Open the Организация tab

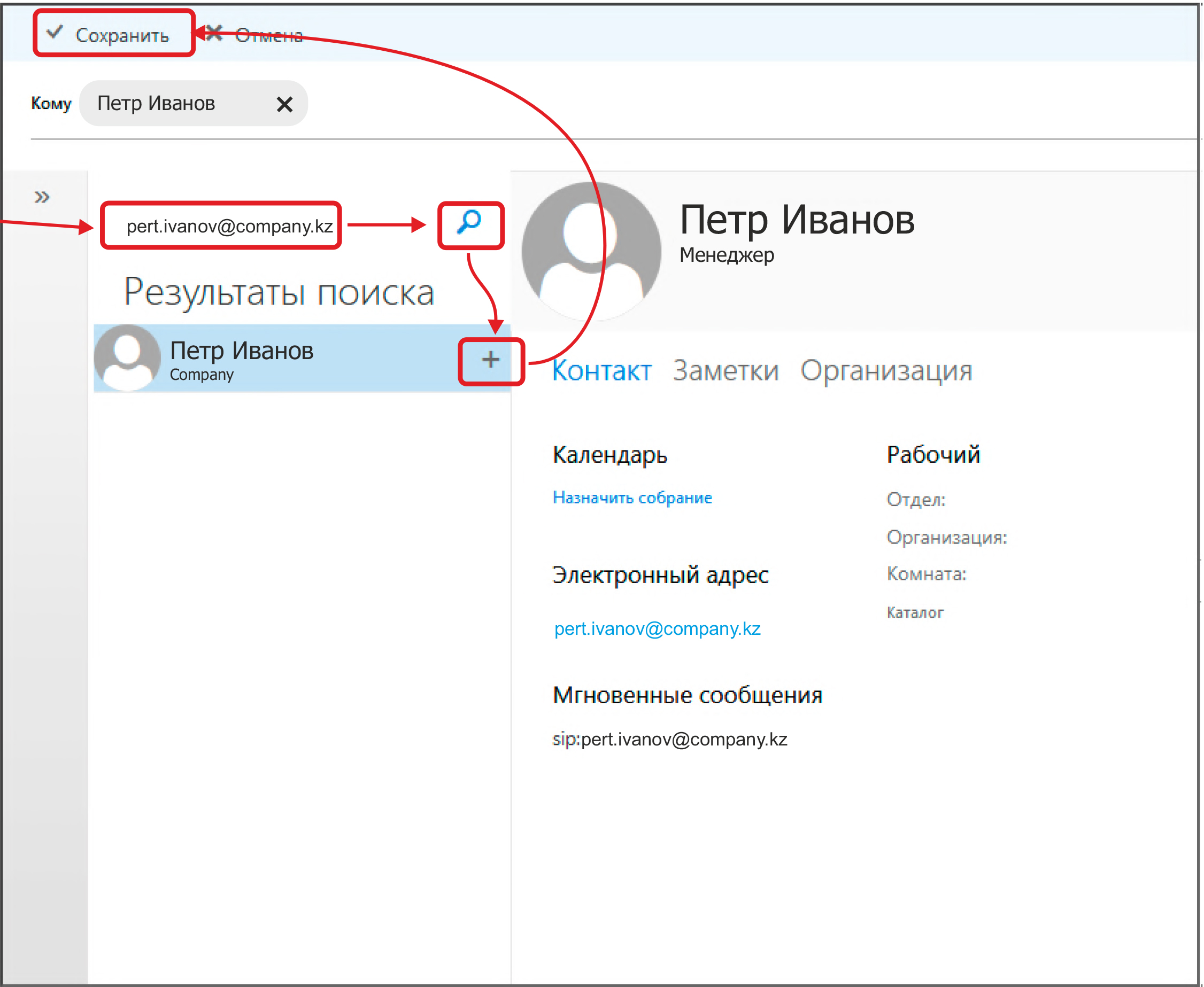(x=885, y=371)
